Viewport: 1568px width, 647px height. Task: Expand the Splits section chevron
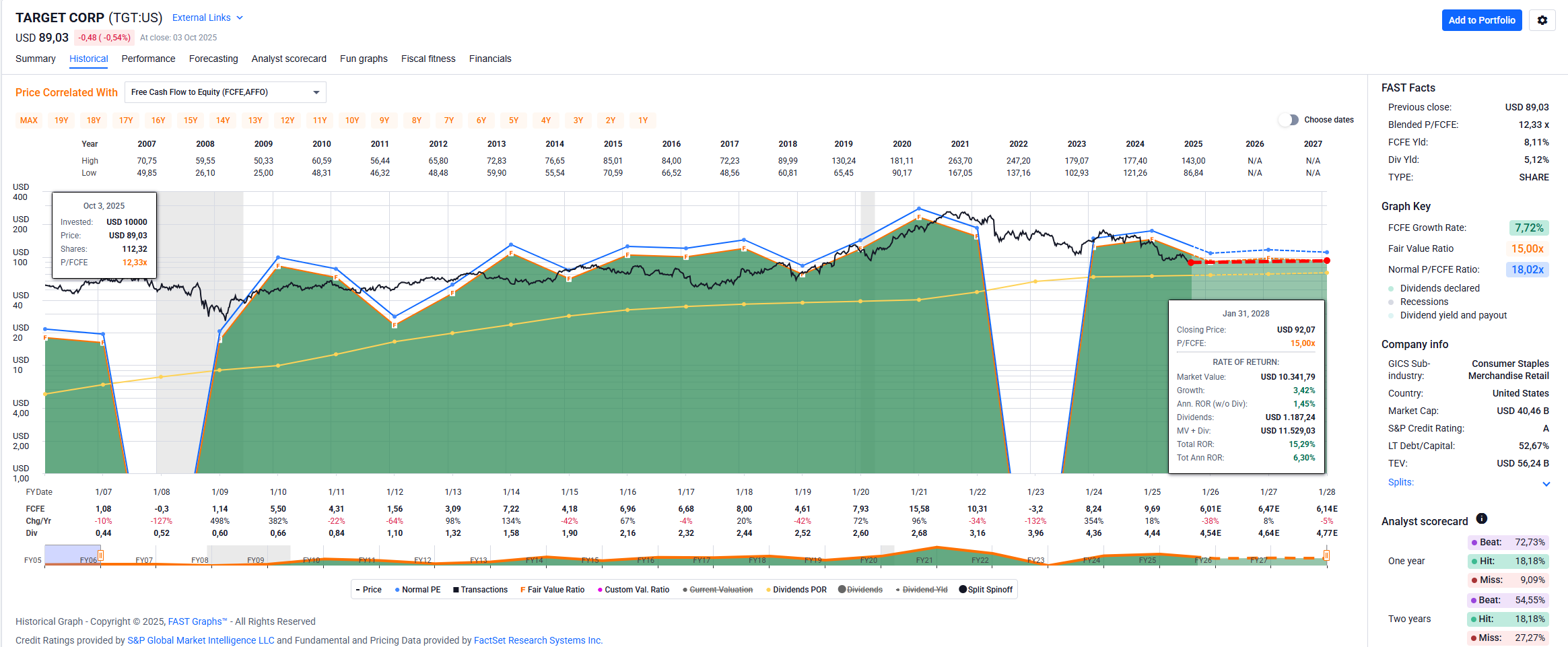tap(1546, 483)
